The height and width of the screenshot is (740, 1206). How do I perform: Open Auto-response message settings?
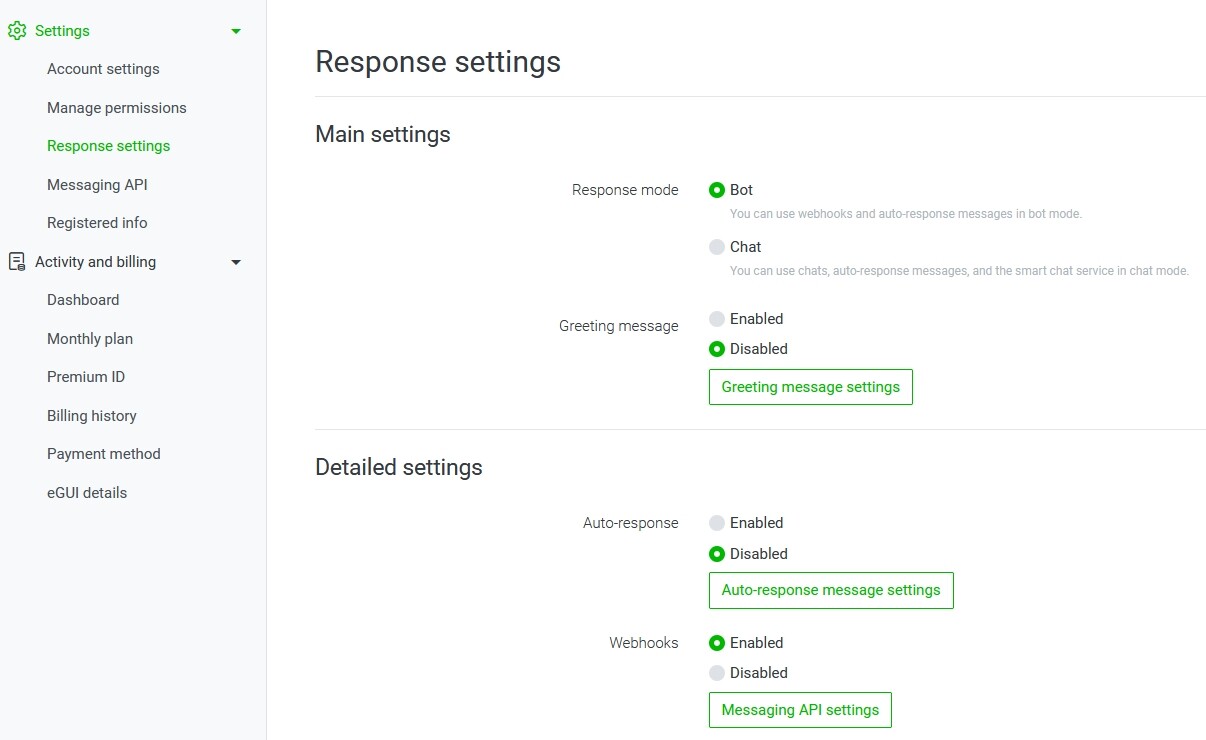(830, 590)
